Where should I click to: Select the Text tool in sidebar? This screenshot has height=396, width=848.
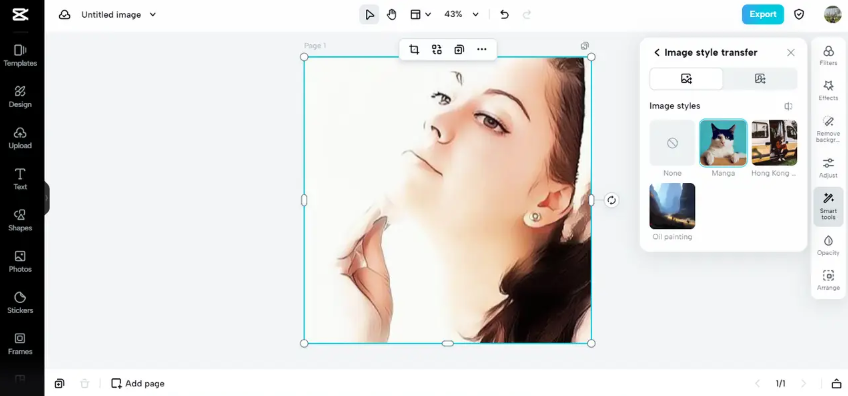(x=20, y=179)
